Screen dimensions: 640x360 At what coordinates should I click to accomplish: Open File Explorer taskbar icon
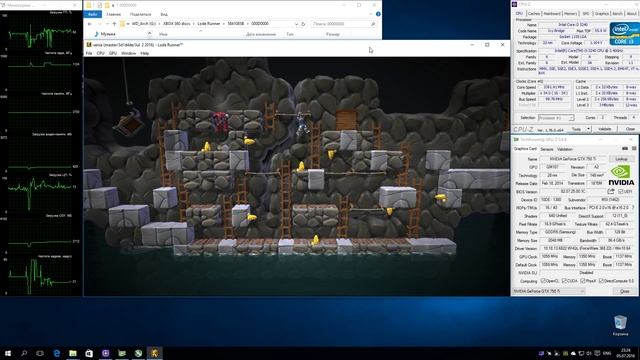73,353
